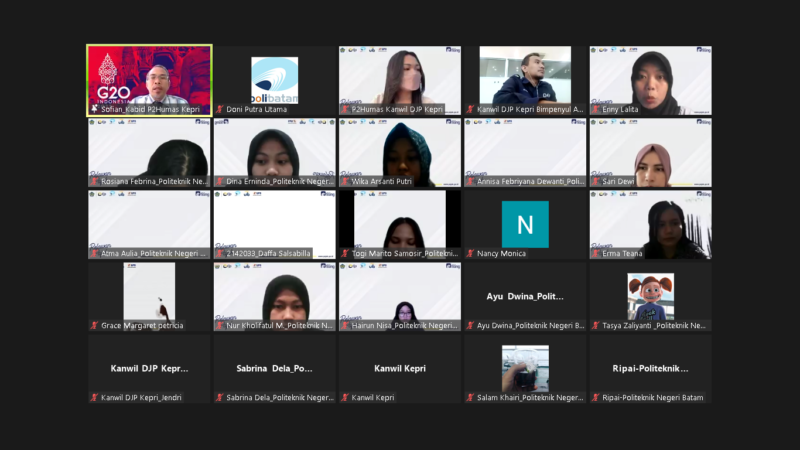Viewport: 800px width, 450px height.
Task: Select the Ayu Dwina participant tile
Action: [525, 296]
